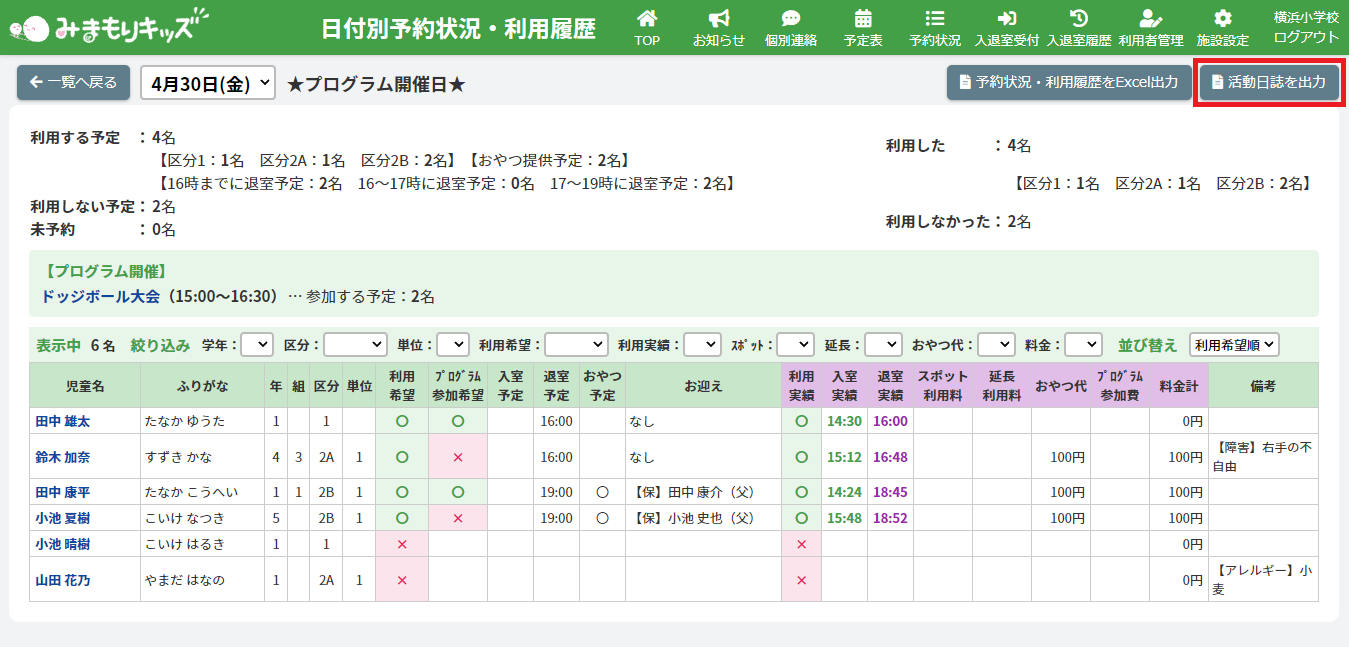1349x647 pixels.
Task: Click the ログアウト link
Action: [1306, 37]
